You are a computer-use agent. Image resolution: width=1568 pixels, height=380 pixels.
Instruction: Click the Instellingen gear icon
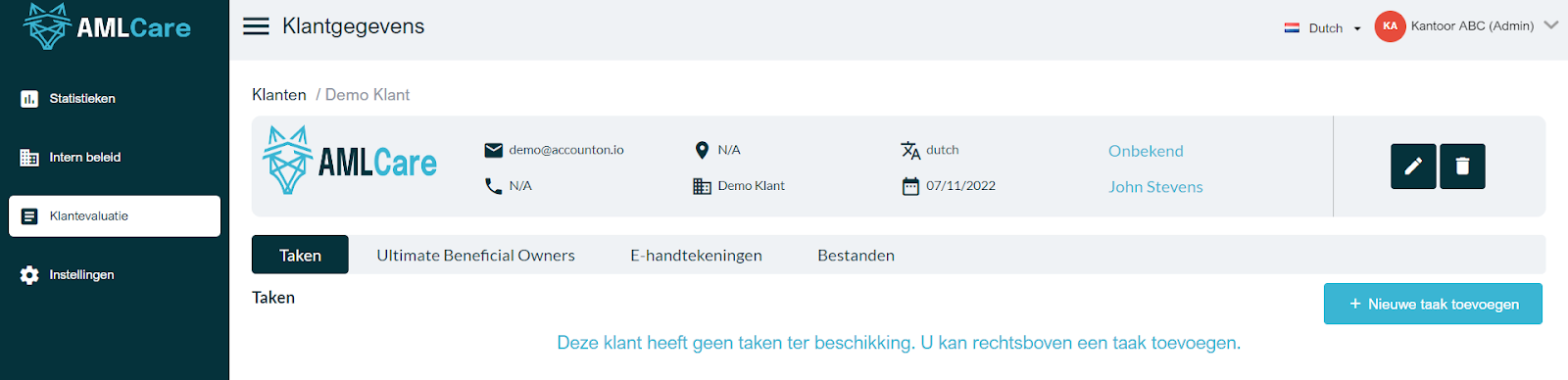point(29,275)
